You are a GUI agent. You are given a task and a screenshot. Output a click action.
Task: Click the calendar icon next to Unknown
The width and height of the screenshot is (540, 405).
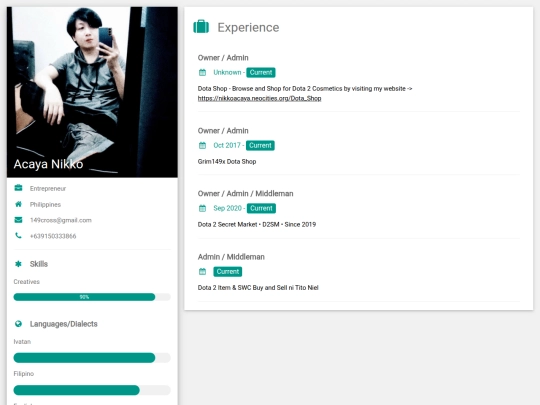202,73
